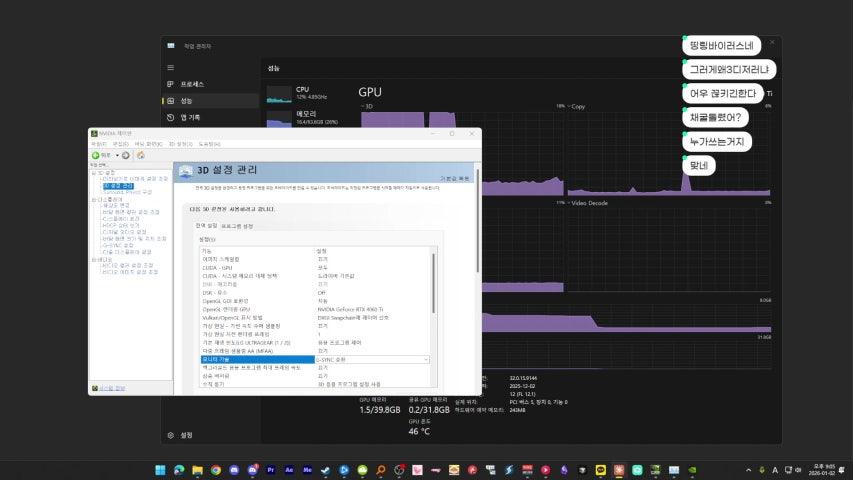Open 편집 menu in NVIDIA Control Panel
Viewport: 853px width, 480px height.
tap(120, 144)
